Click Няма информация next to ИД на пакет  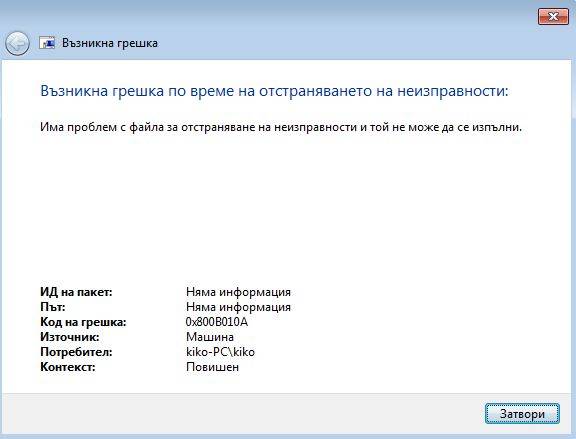click(x=238, y=292)
